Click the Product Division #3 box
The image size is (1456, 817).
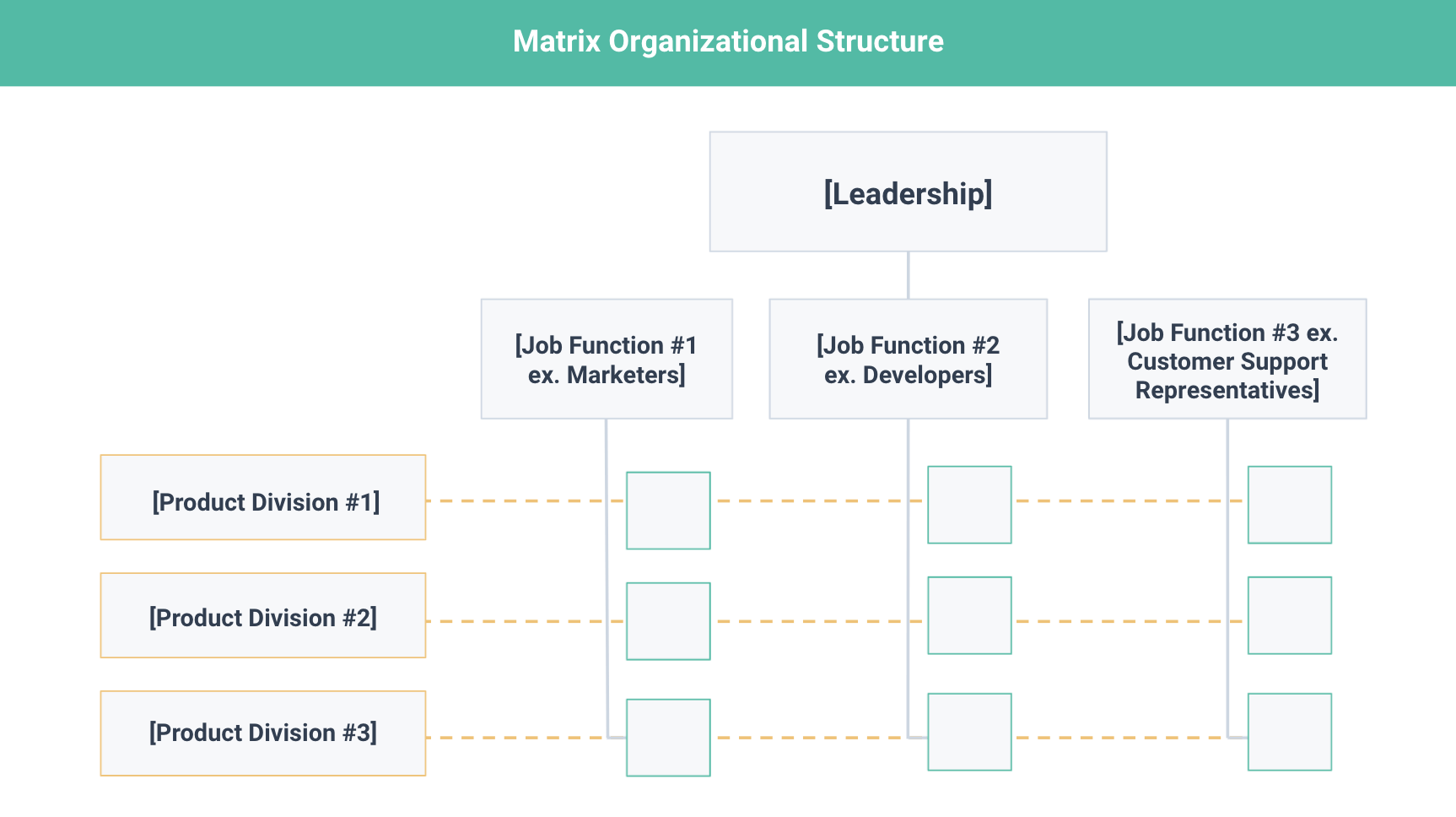point(263,733)
